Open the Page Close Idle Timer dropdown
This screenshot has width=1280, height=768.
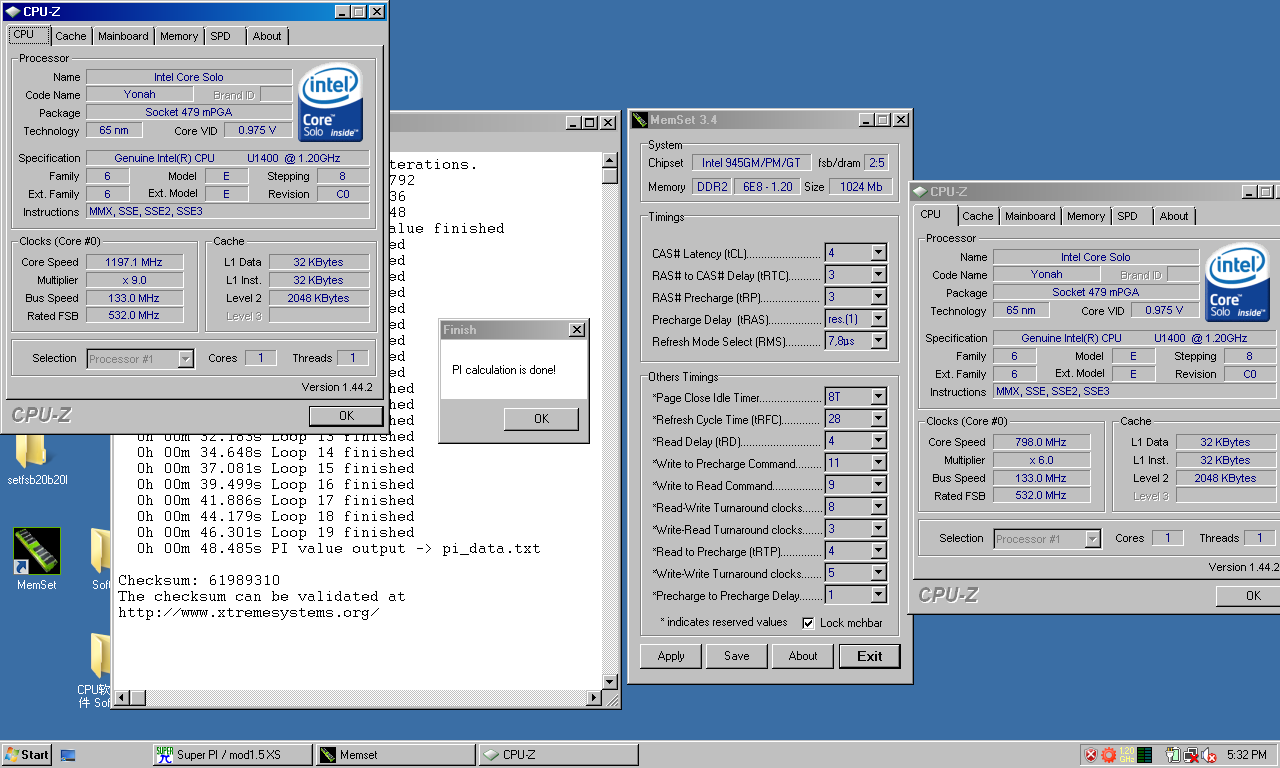pyautogui.click(x=878, y=397)
